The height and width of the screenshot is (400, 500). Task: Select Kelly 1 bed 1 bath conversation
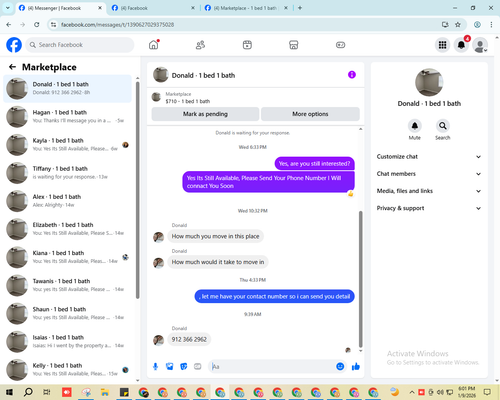(x=67, y=370)
